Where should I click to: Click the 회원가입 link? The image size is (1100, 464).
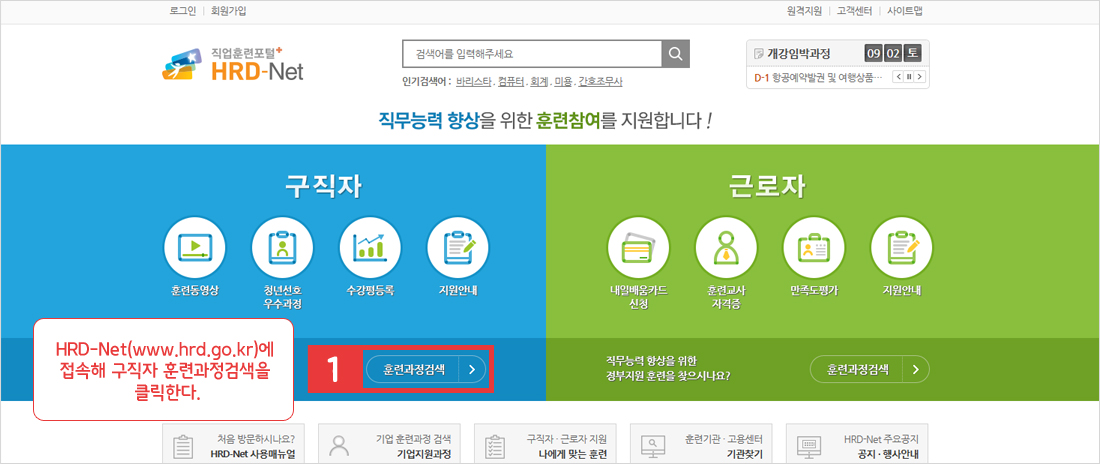[229, 11]
